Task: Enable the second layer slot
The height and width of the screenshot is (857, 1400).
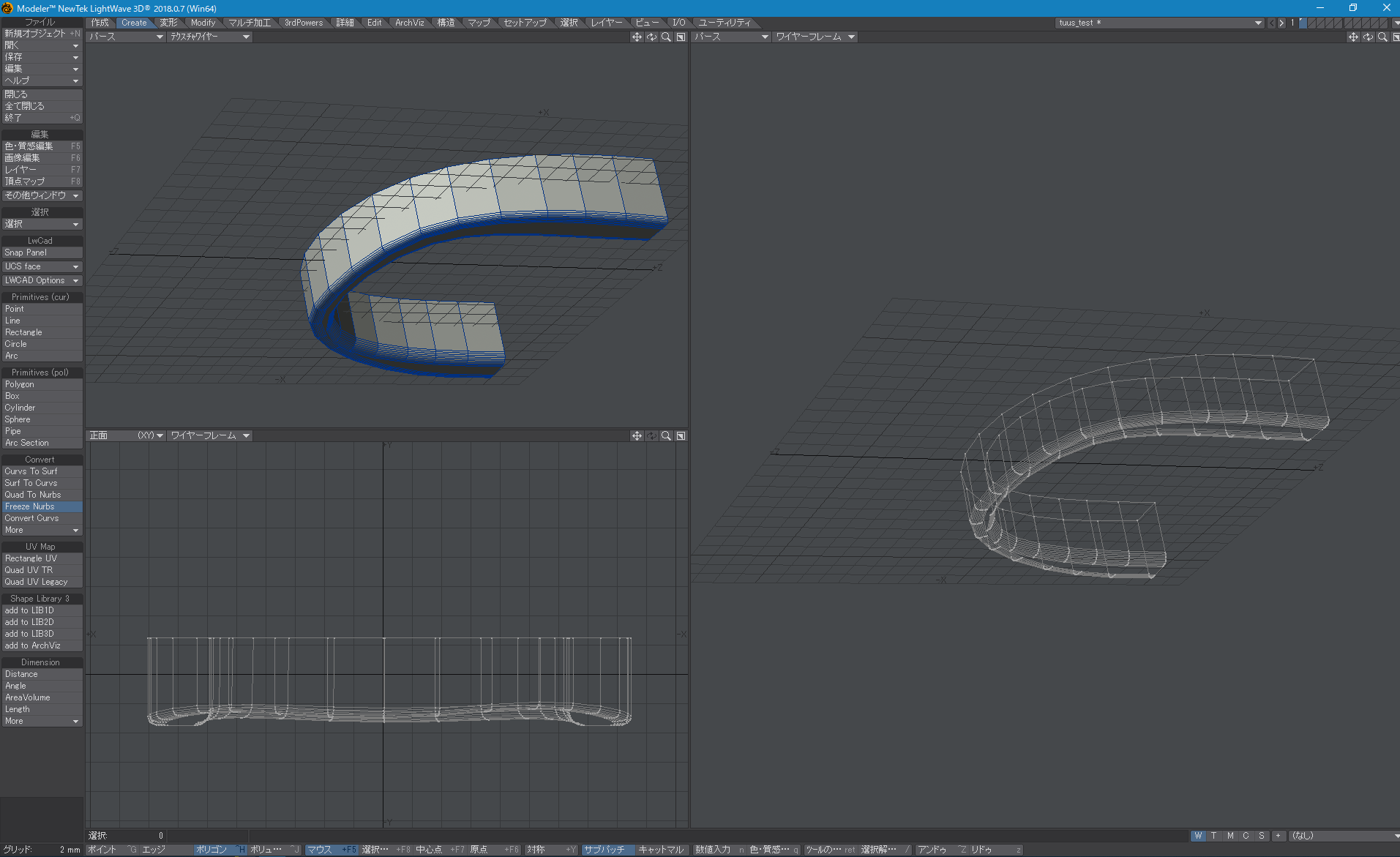Action: [1311, 21]
